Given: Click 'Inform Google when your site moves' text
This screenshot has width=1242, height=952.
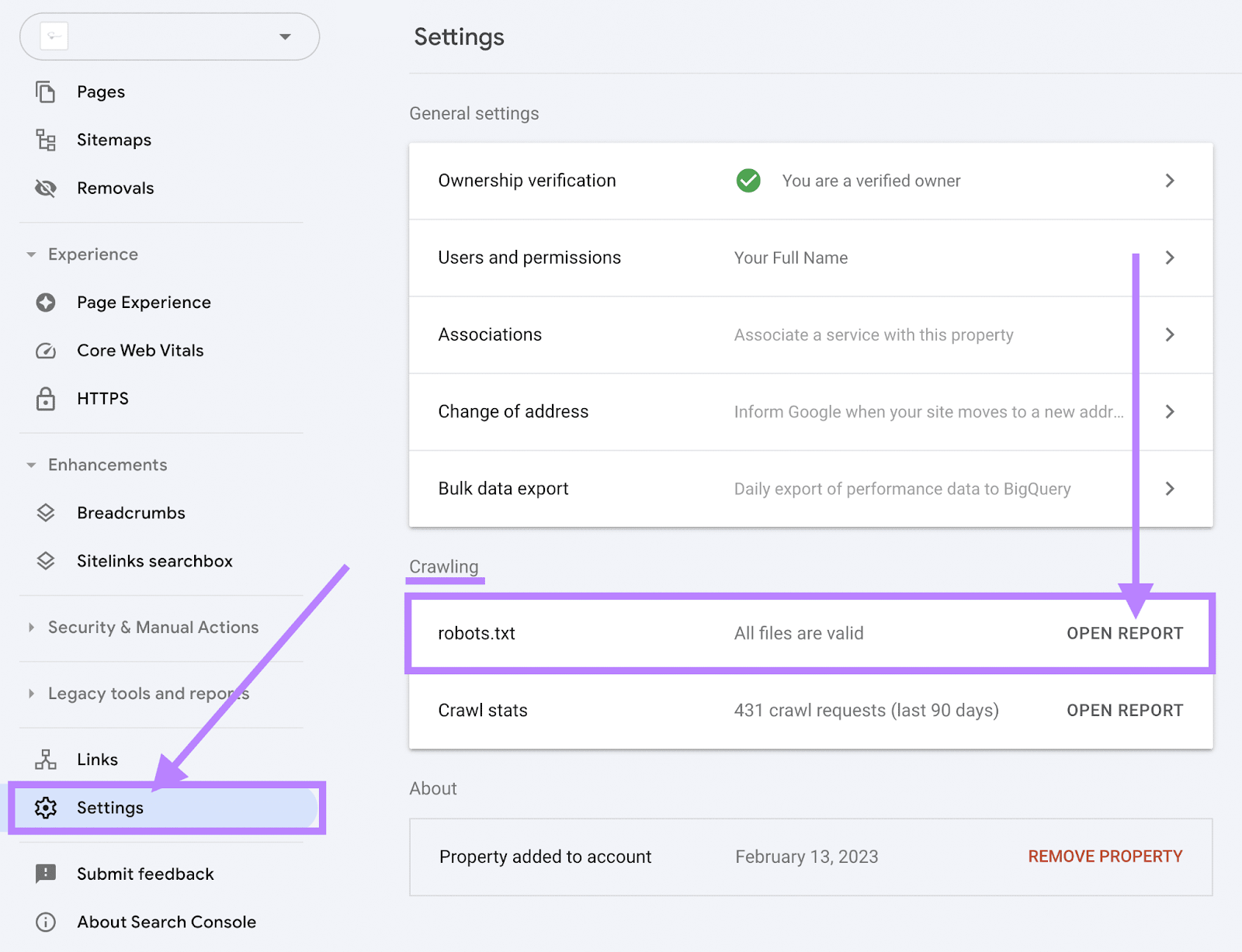Looking at the screenshot, I should pos(929,411).
